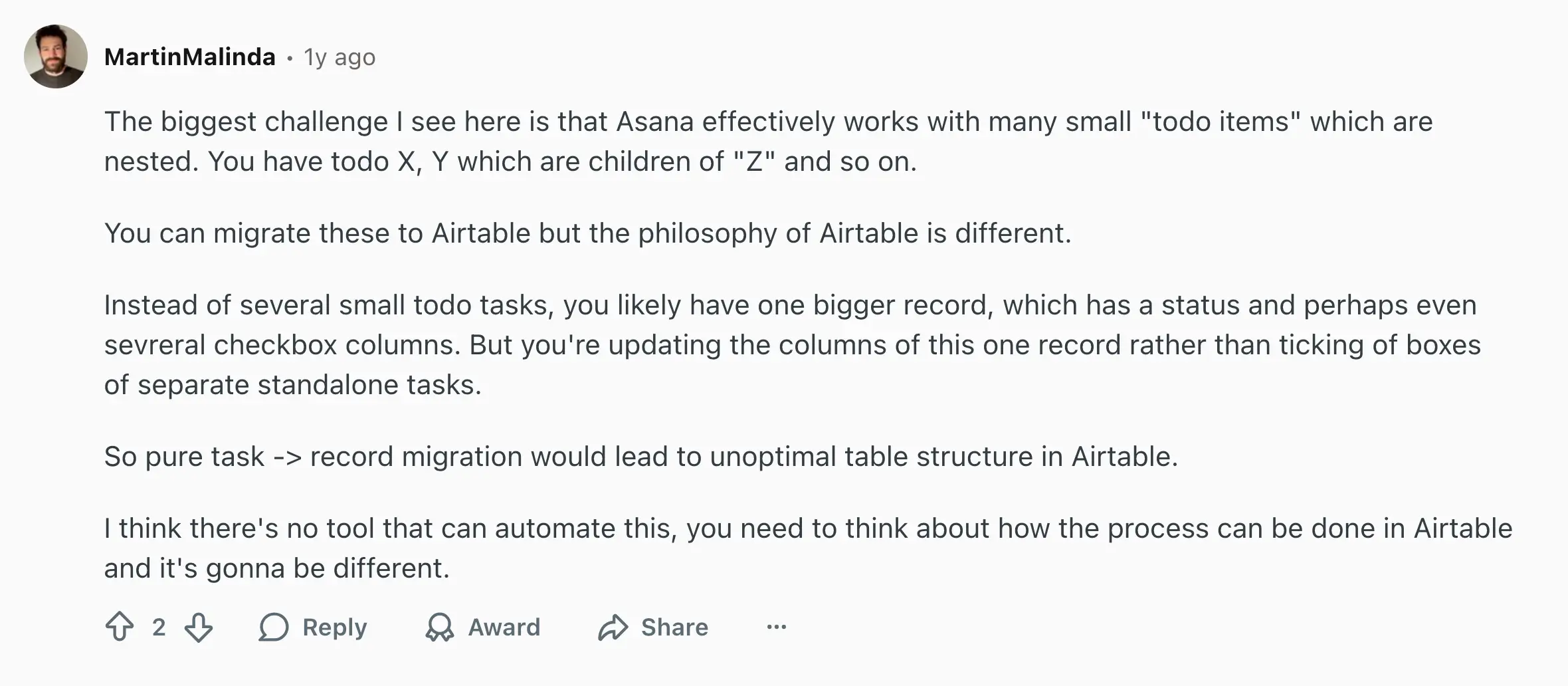Open the comment overflow options menu

click(x=775, y=626)
